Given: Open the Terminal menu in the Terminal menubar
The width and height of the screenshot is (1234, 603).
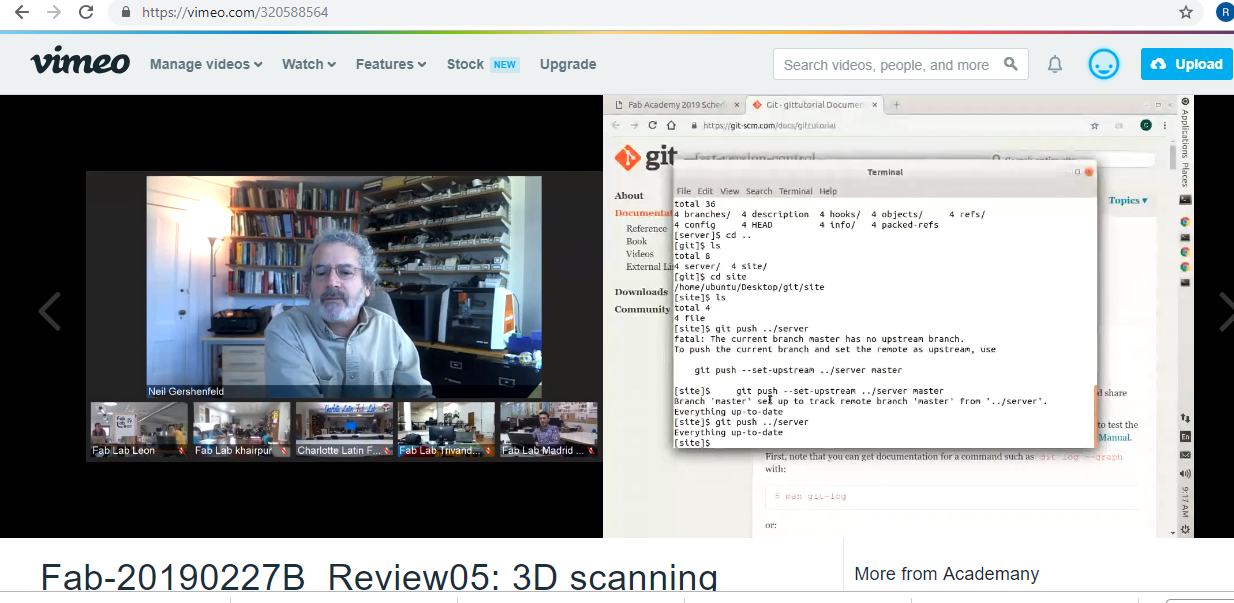Looking at the screenshot, I should (x=796, y=191).
